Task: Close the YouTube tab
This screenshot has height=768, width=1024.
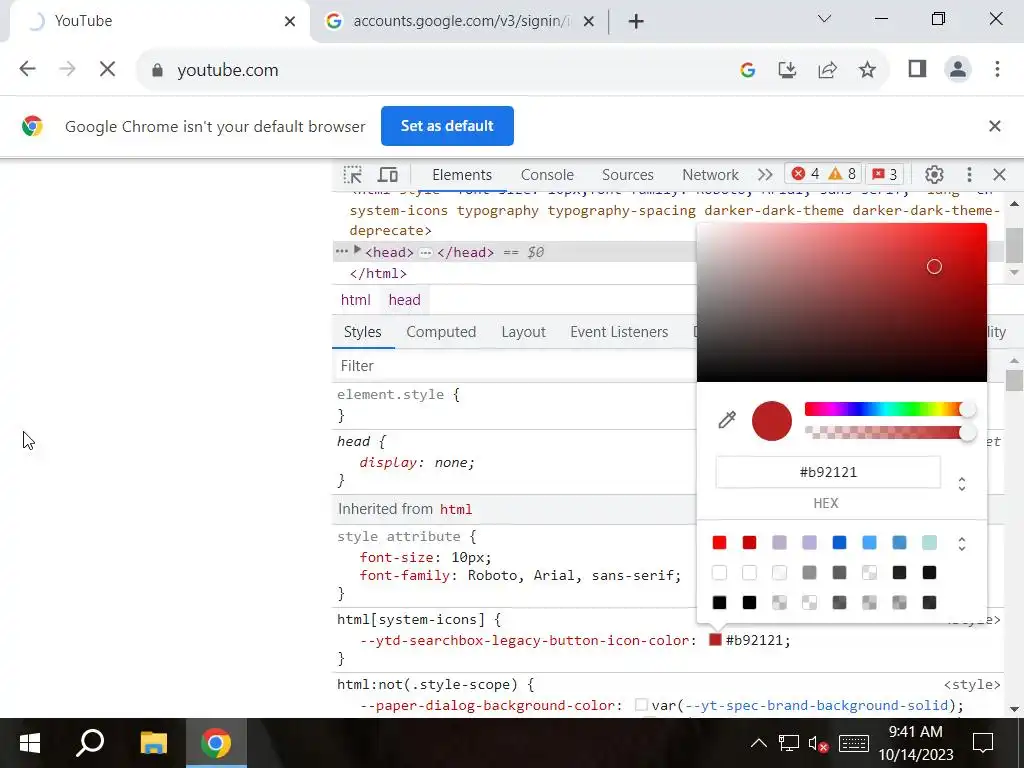Action: click(290, 22)
